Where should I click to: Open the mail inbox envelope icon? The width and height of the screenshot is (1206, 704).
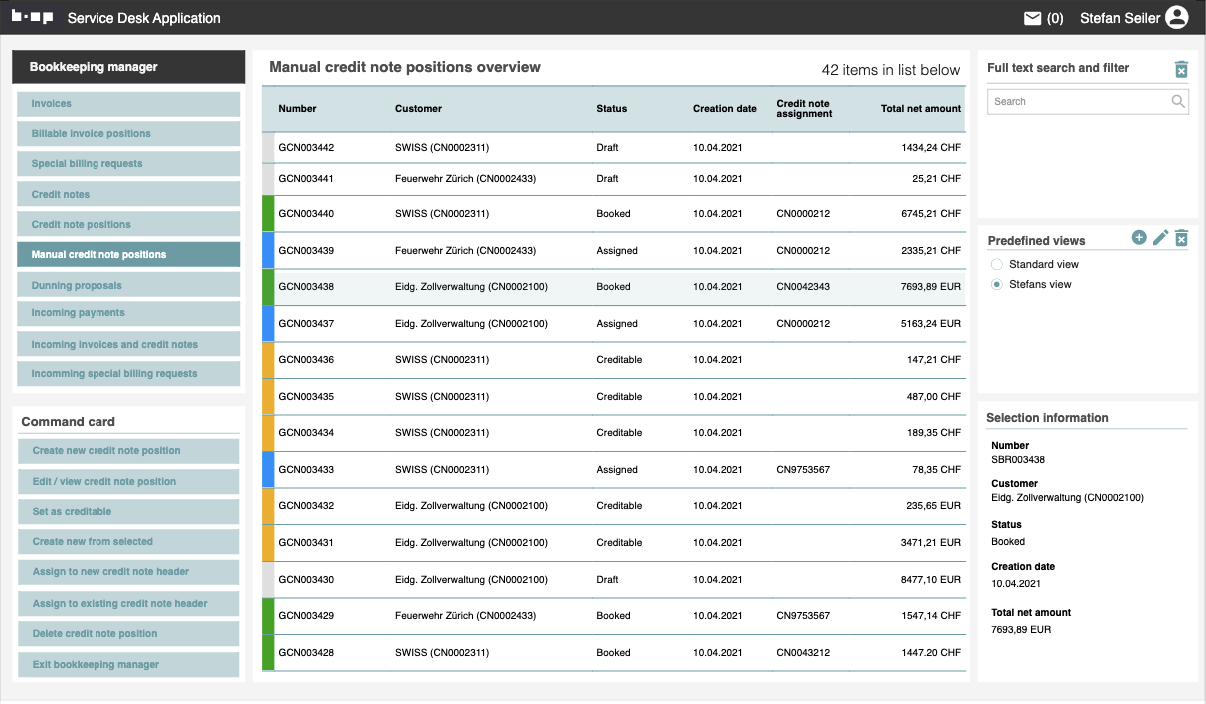(1032, 18)
